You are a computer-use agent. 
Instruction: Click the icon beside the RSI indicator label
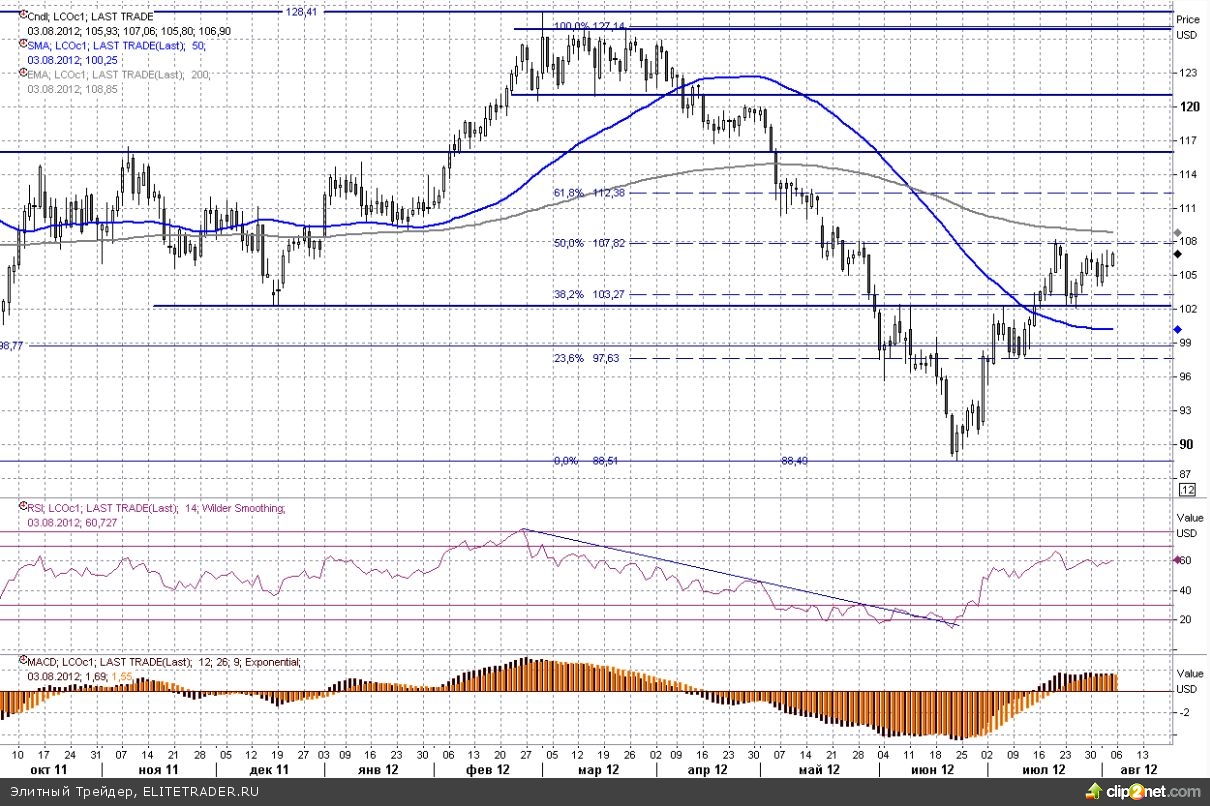click(23, 508)
